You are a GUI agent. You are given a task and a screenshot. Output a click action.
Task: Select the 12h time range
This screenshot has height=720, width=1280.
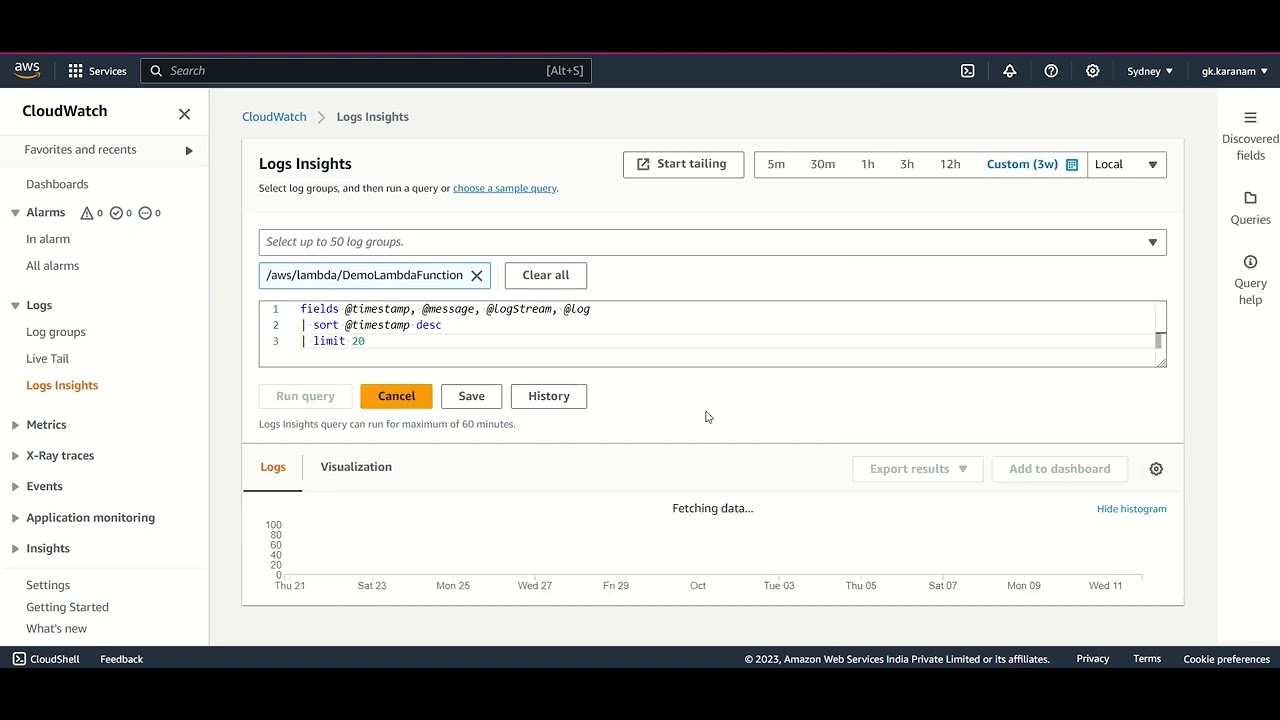950,165
